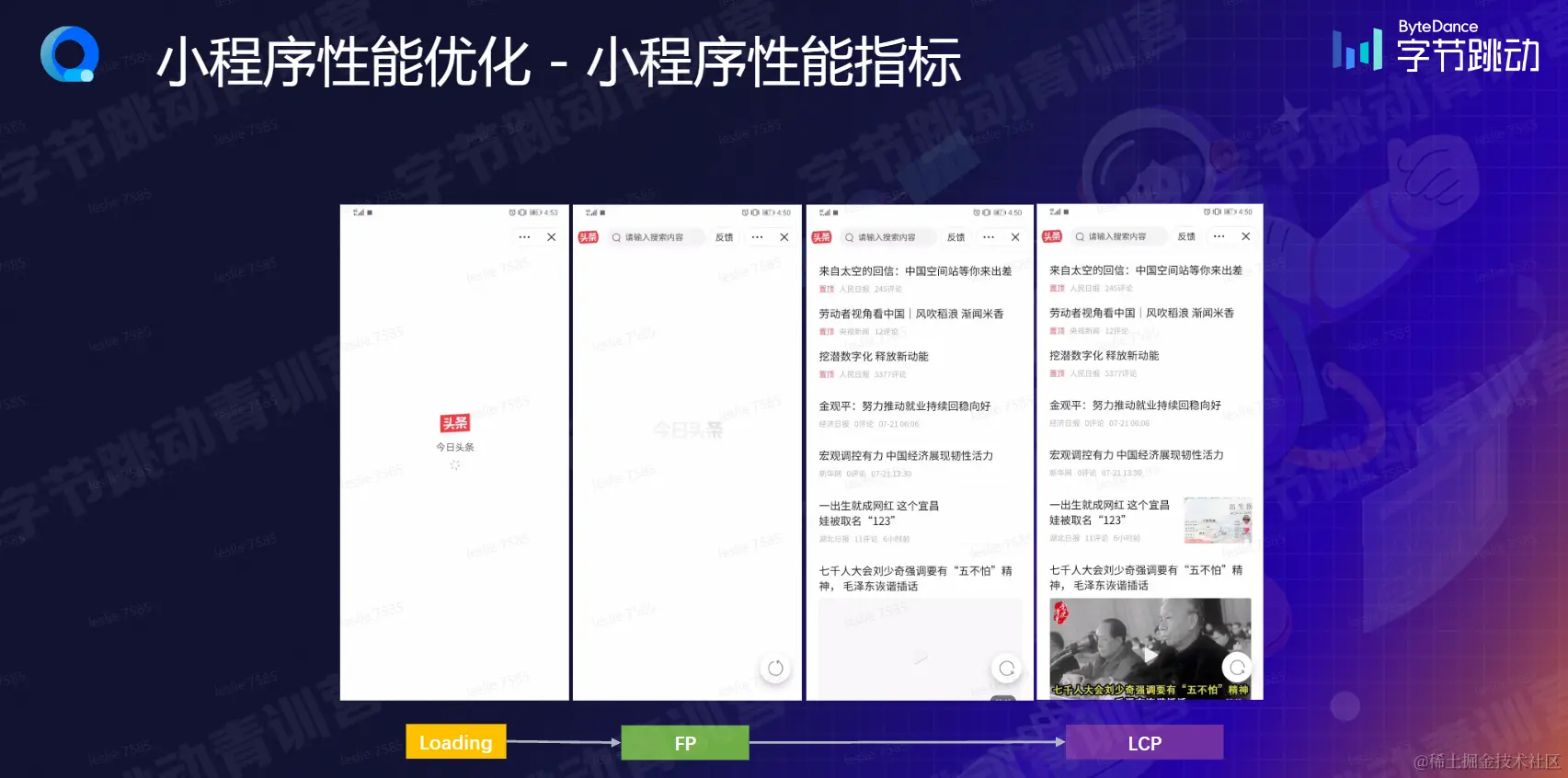Image resolution: width=1568 pixels, height=778 pixels.
Task: Click the red 头条 logo on the loading screen
Action: 455,423
